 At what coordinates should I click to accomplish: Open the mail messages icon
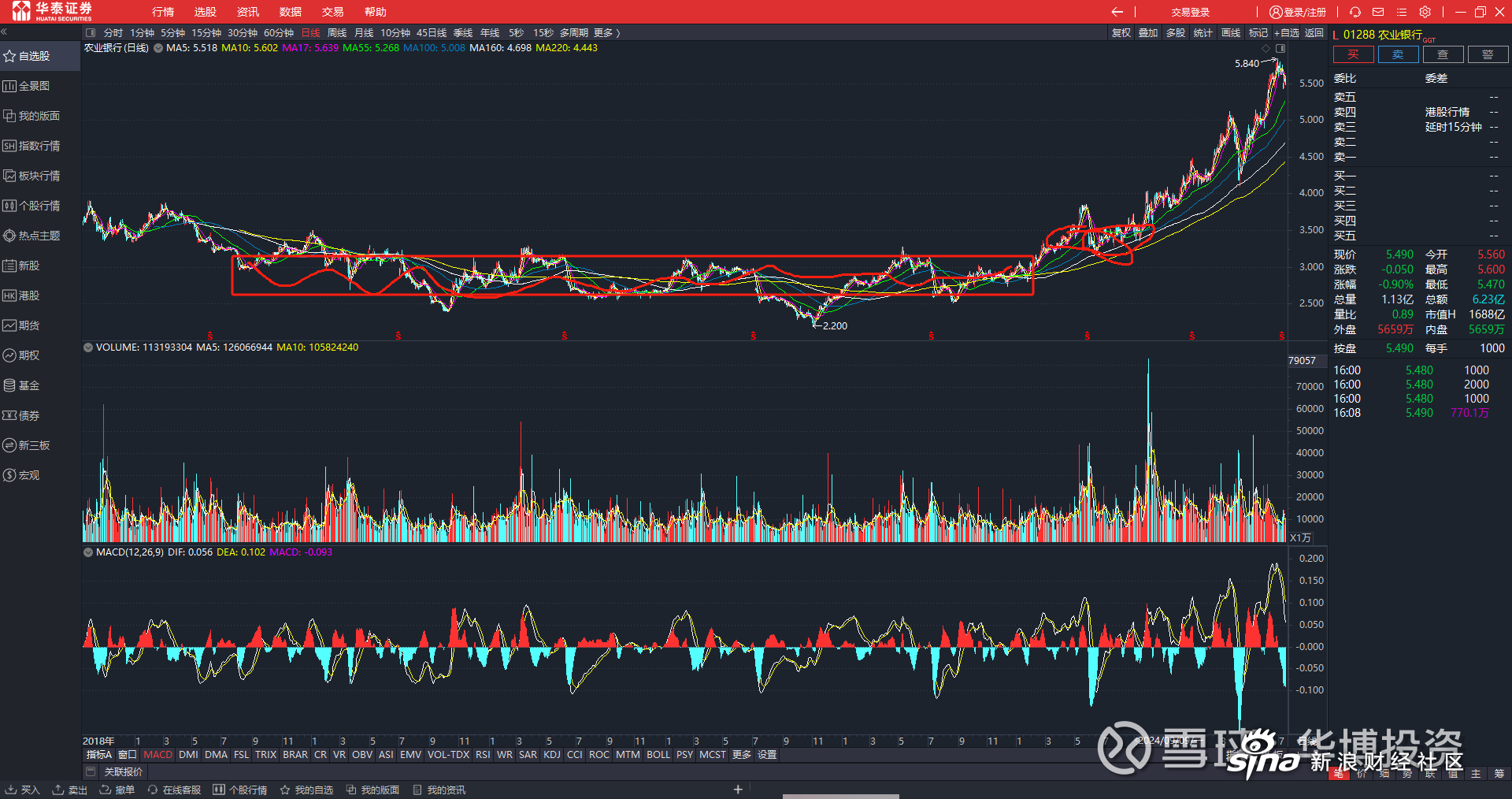pyautogui.click(x=1378, y=12)
